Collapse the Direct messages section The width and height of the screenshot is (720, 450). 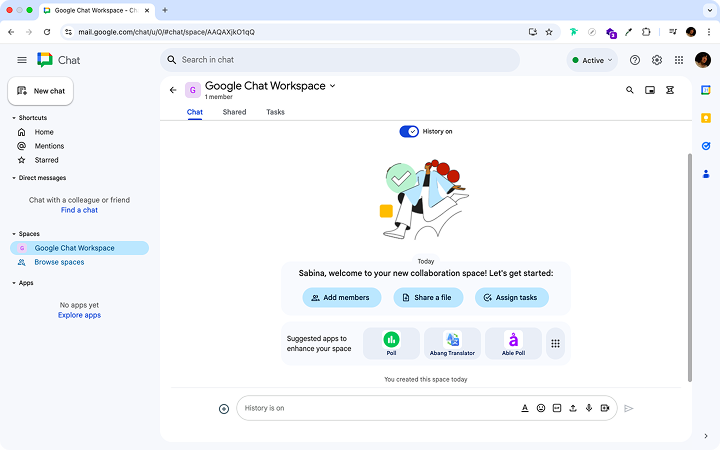tap(14, 178)
